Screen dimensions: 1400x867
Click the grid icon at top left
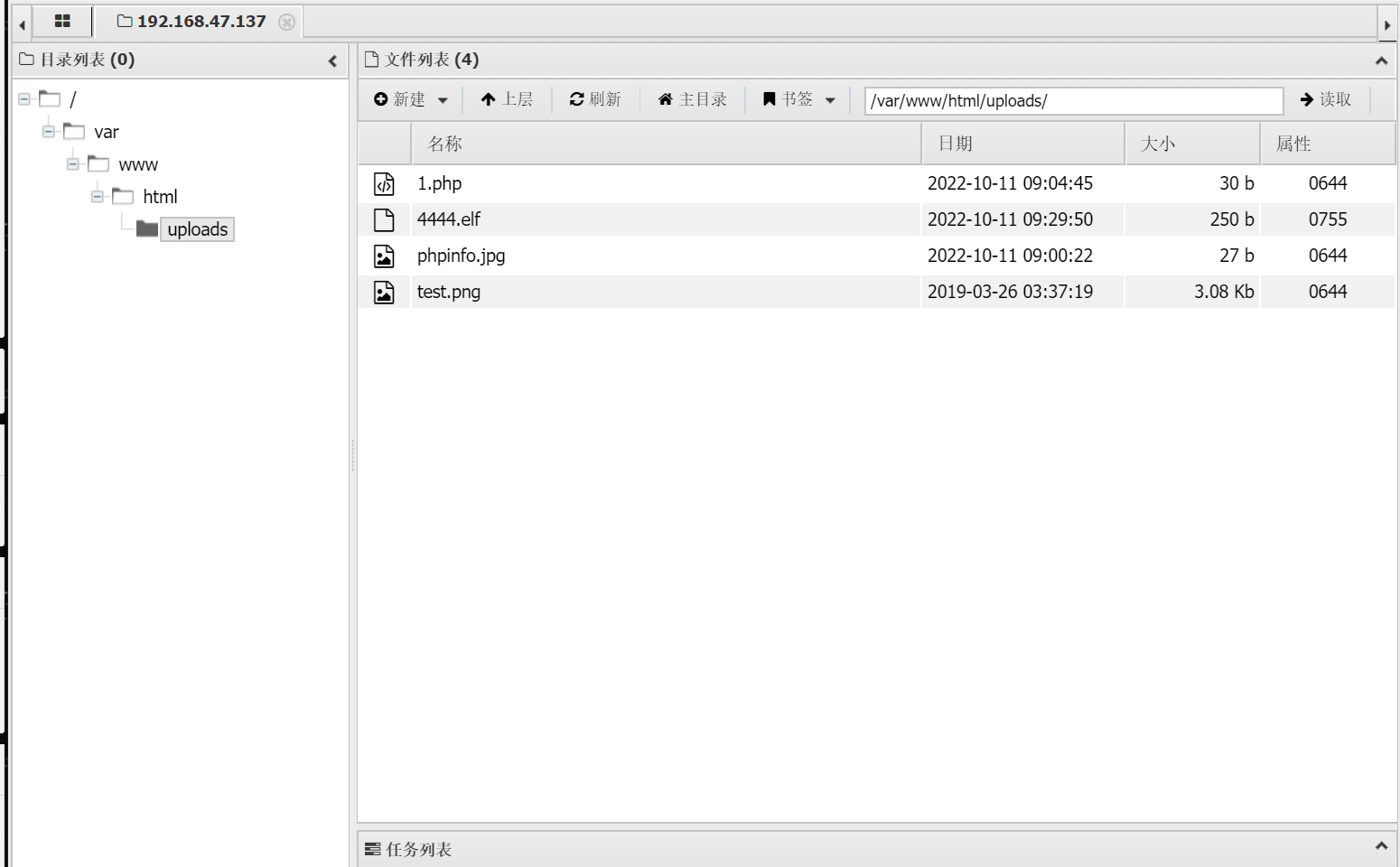click(x=61, y=20)
